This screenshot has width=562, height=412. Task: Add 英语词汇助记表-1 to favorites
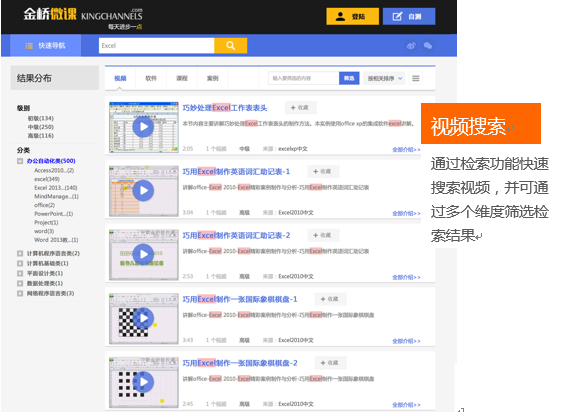pyautogui.click(x=323, y=171)
